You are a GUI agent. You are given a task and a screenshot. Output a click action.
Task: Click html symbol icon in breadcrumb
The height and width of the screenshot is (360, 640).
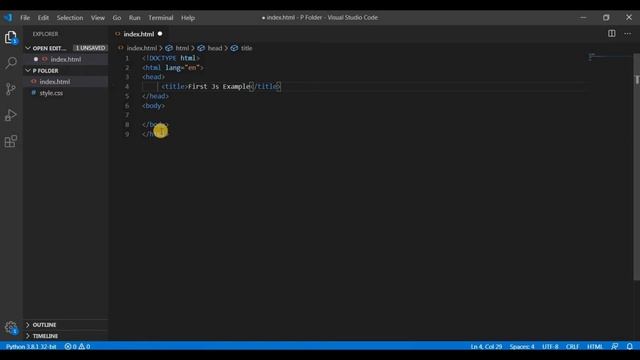[169, 48]
